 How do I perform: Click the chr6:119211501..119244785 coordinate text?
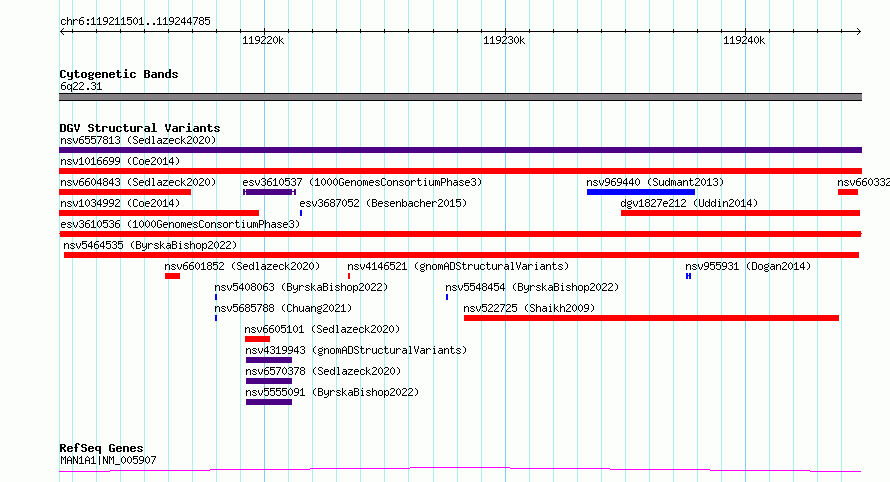[x=135, y=21]
